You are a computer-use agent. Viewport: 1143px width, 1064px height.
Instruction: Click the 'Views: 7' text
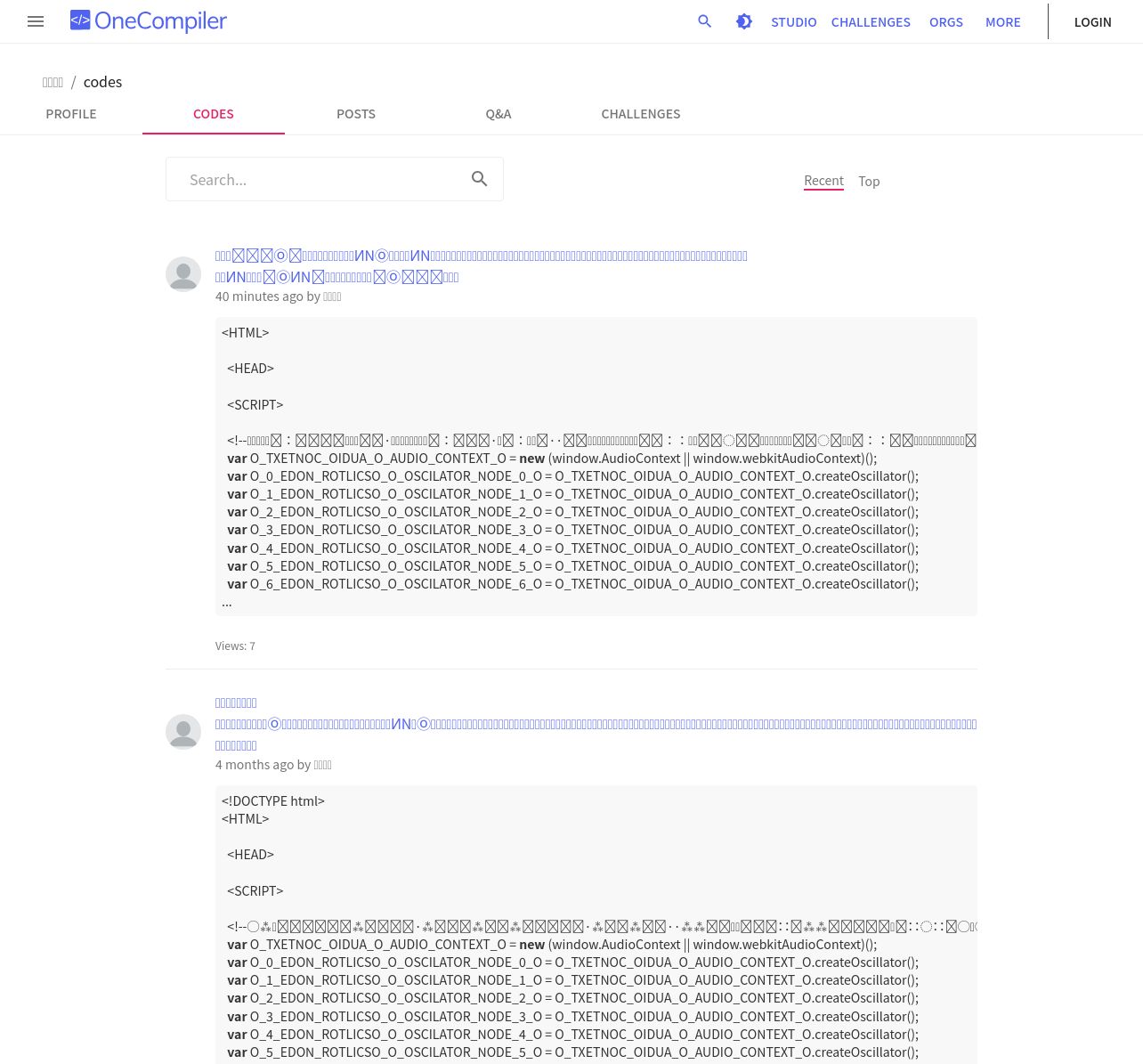[235, 646]
